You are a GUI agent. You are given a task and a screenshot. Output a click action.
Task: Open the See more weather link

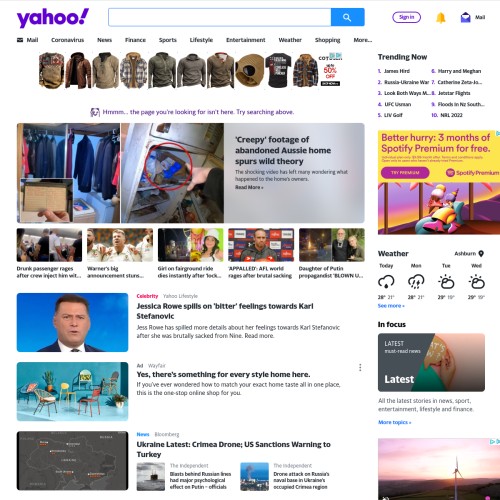tap(391, 306)
